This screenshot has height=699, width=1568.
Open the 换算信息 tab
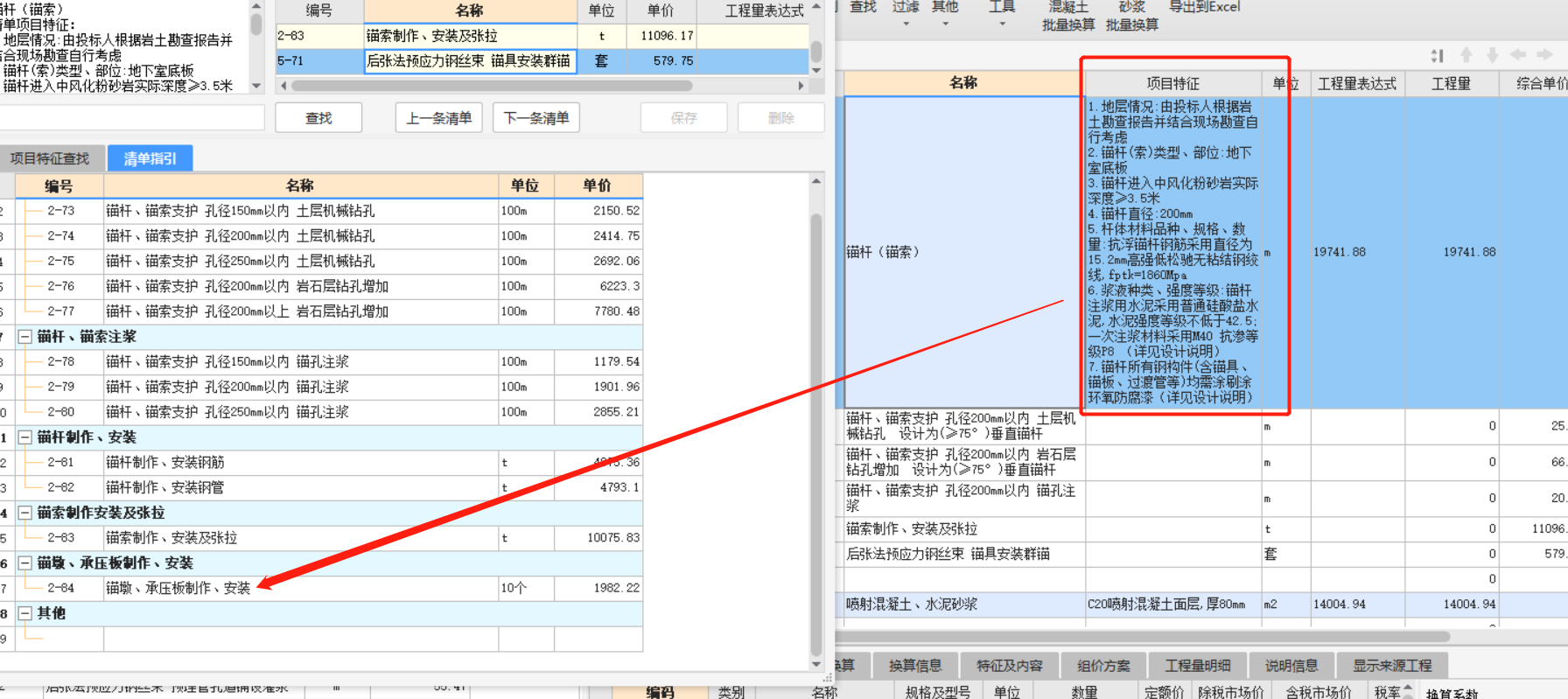click(915, 666)
